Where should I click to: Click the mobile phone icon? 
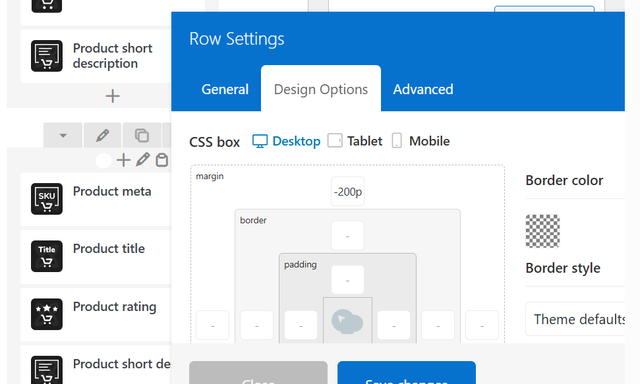click(397, 140)
